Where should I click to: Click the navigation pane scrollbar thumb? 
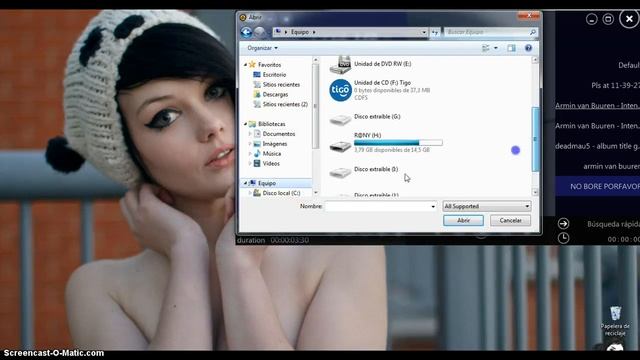pyautogui.click(x=315, y=105)
